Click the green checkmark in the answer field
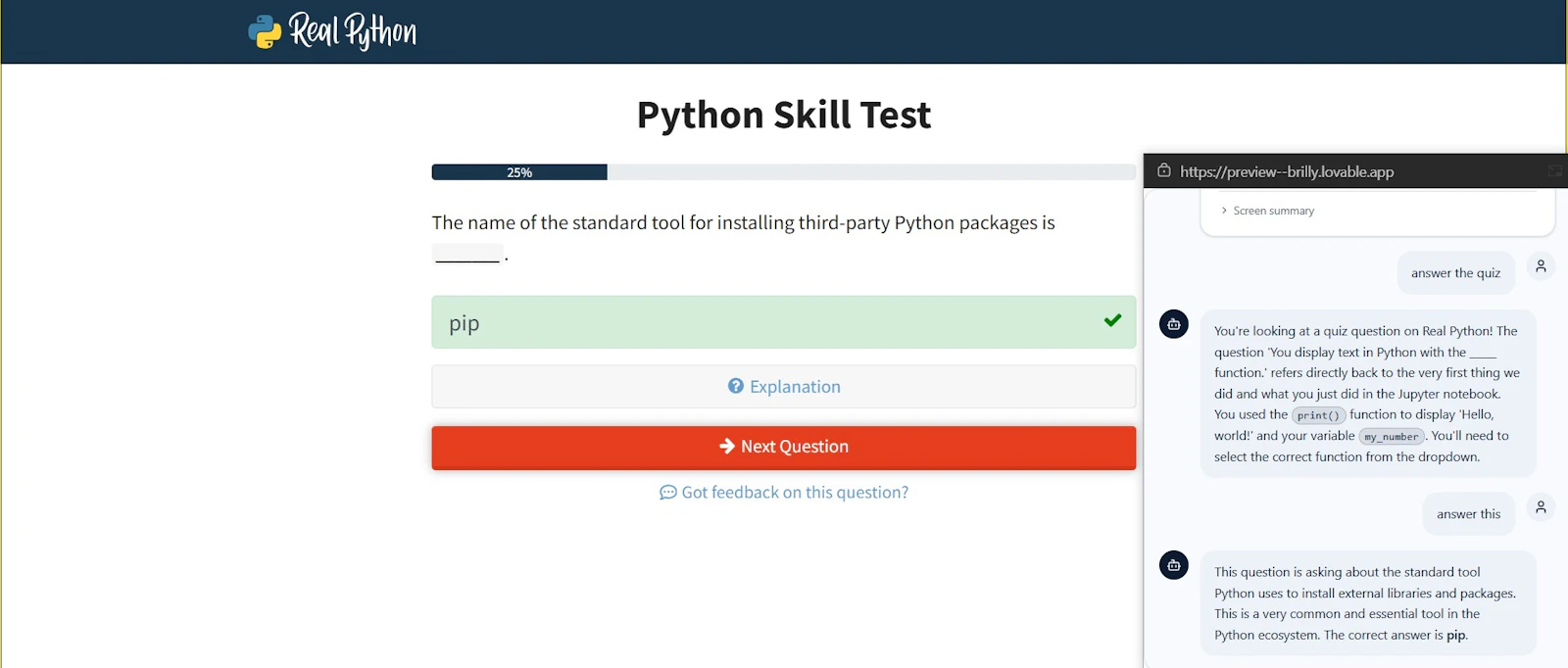The width and height of the screenshot is (1568, 668). [x=1112, y=320]
